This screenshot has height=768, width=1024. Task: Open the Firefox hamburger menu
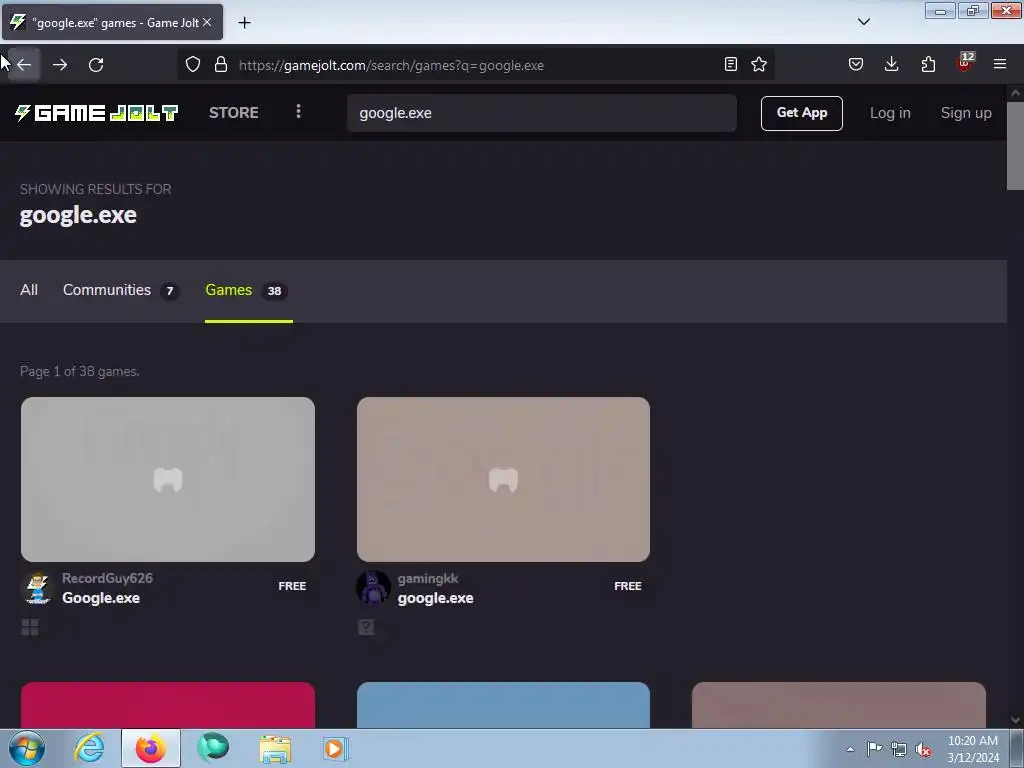click(1000, 64)
